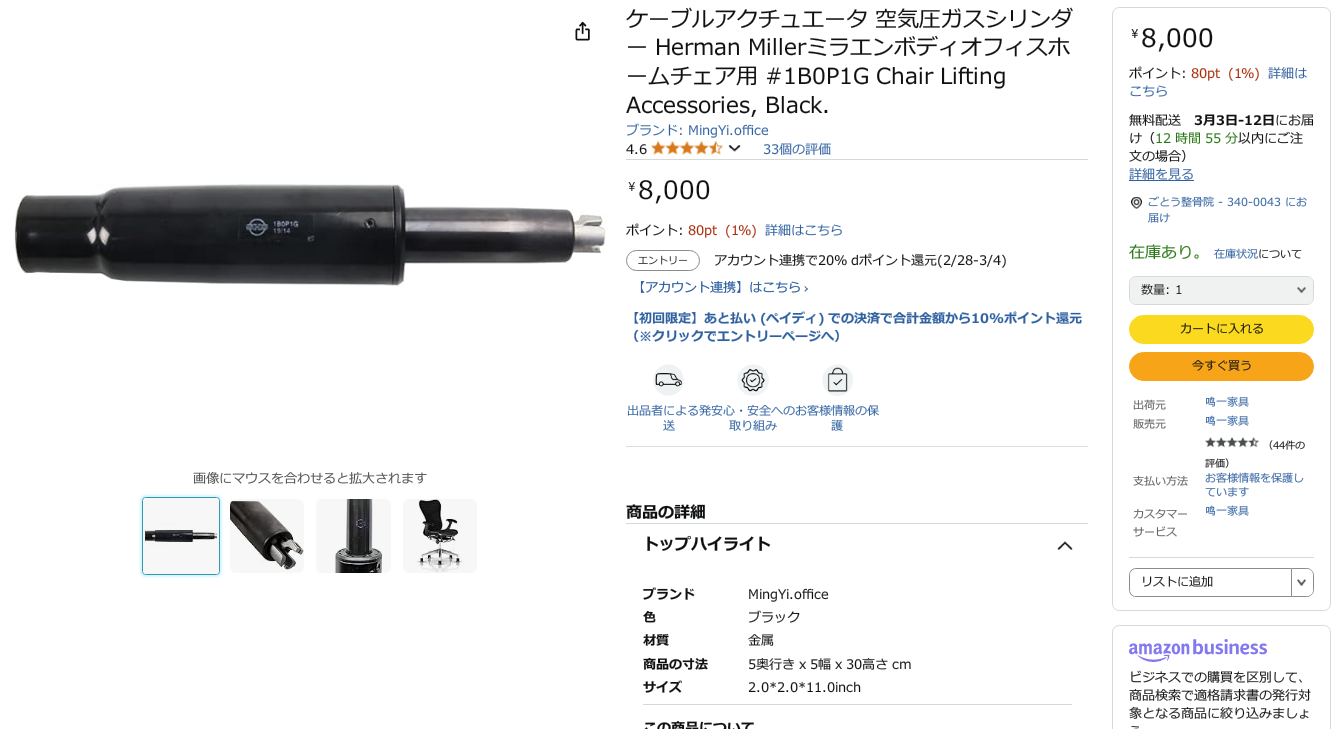The image size is (1335, 729).
Task: Click the seller's star rating
Action: 1232,442
